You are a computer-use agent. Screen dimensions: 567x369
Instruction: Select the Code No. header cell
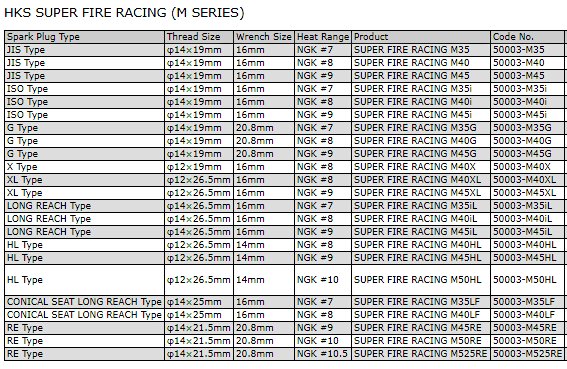click(527, 37)
